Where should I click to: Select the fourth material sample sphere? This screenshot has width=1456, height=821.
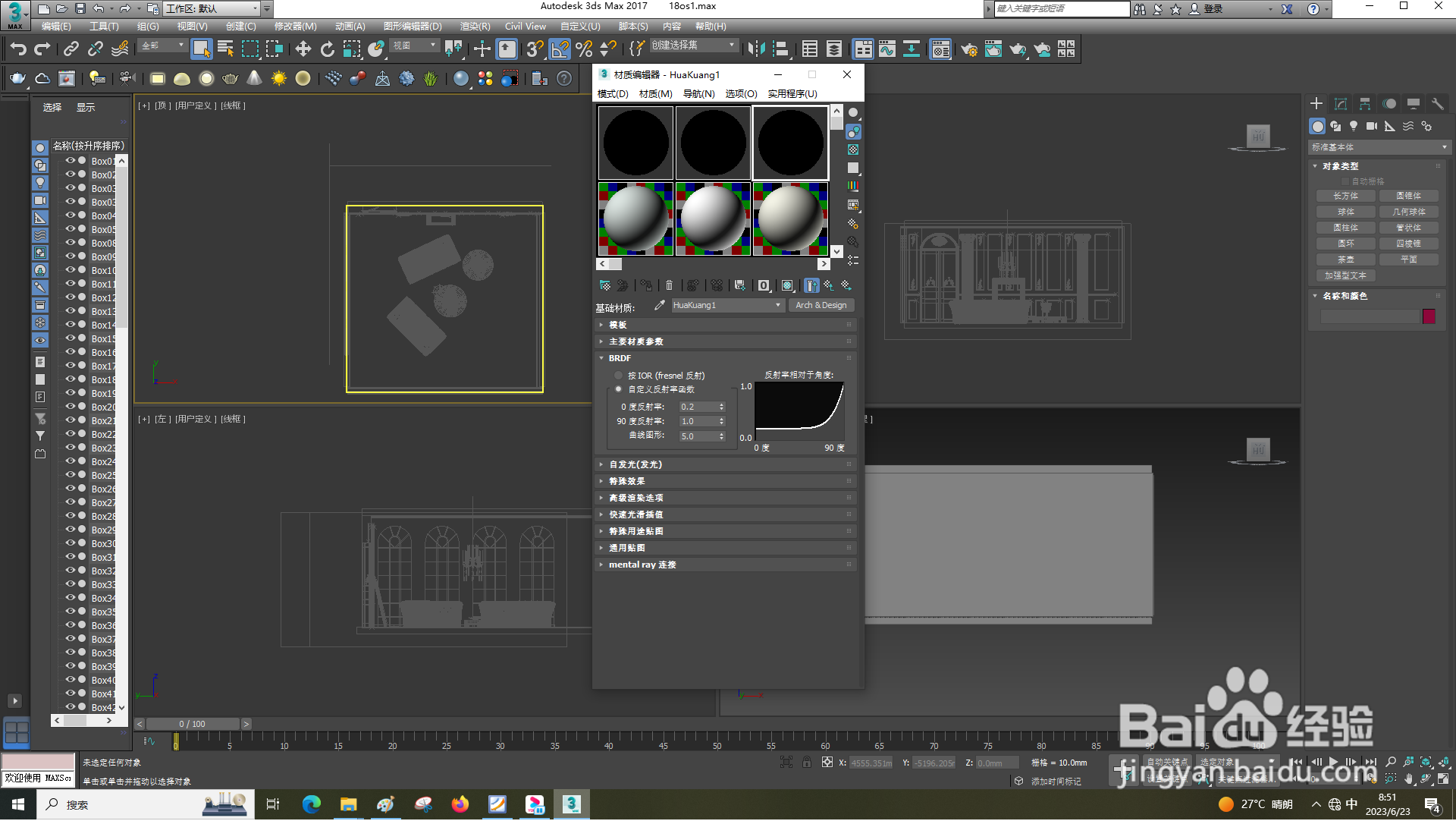tap(635, 219)
